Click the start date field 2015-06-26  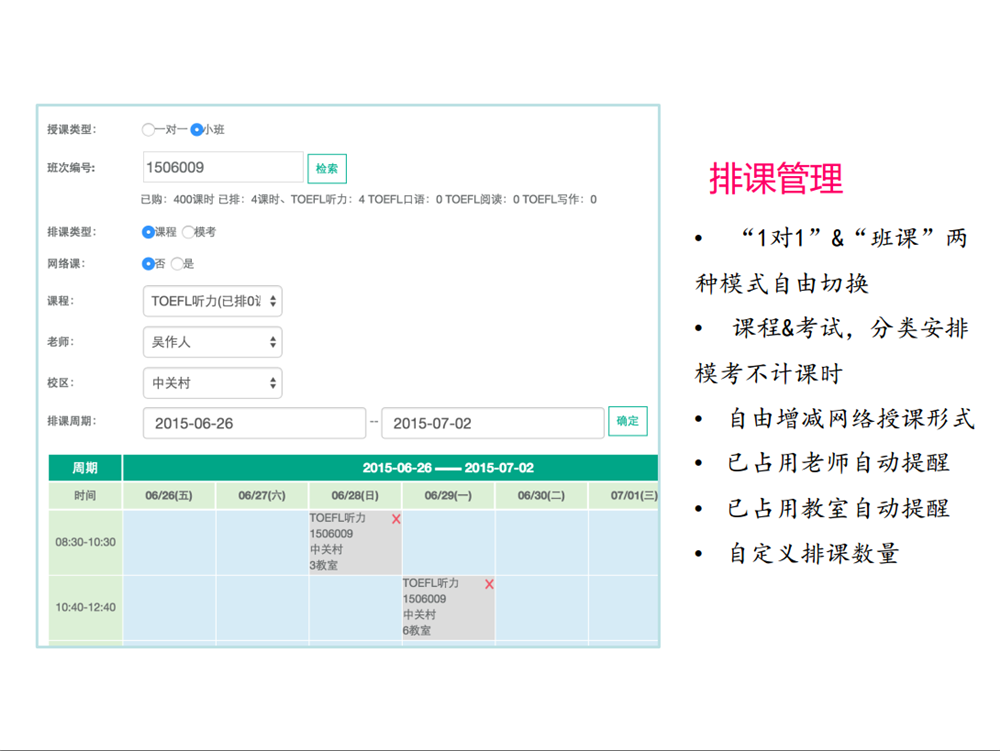click(x=254, y=423)
